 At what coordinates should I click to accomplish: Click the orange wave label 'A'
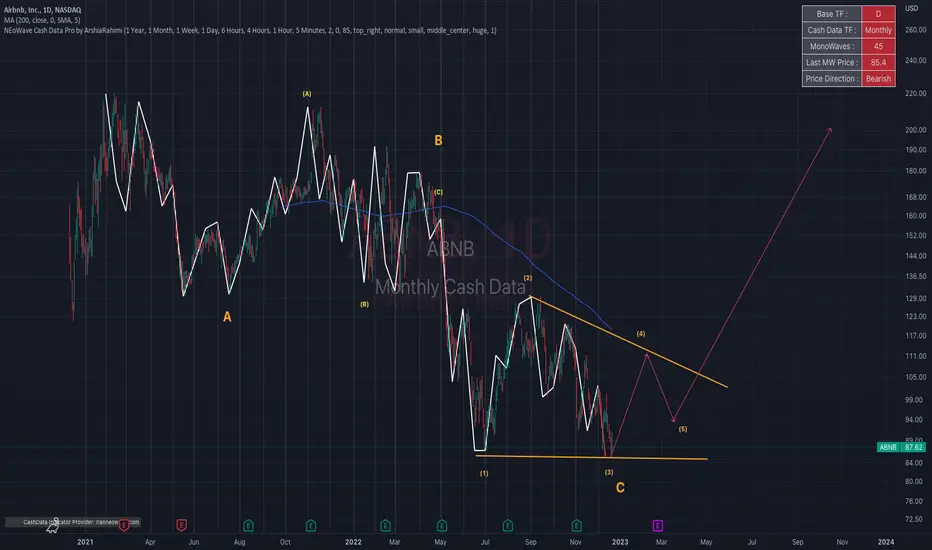(227, 317)
